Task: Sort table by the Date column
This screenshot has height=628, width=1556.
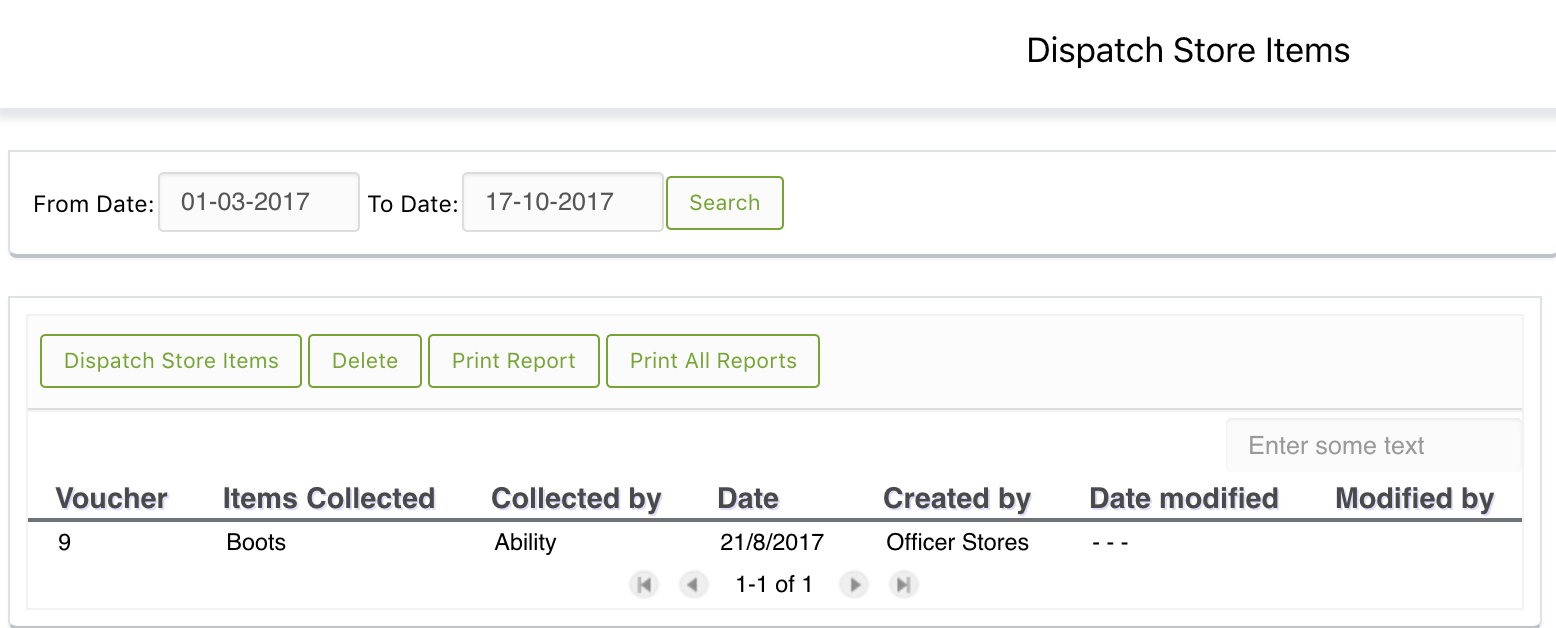Action: 748,498
